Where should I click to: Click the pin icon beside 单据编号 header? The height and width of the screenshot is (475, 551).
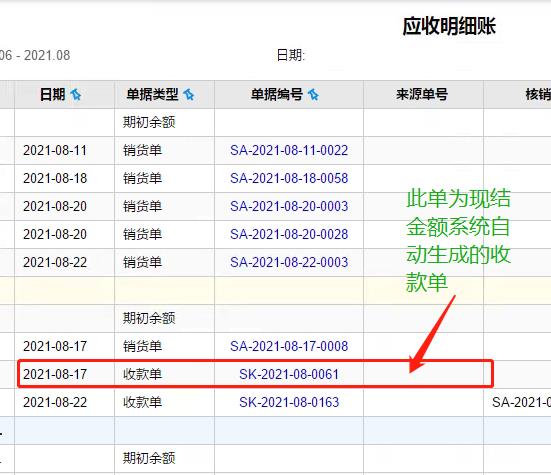(313, 95)
